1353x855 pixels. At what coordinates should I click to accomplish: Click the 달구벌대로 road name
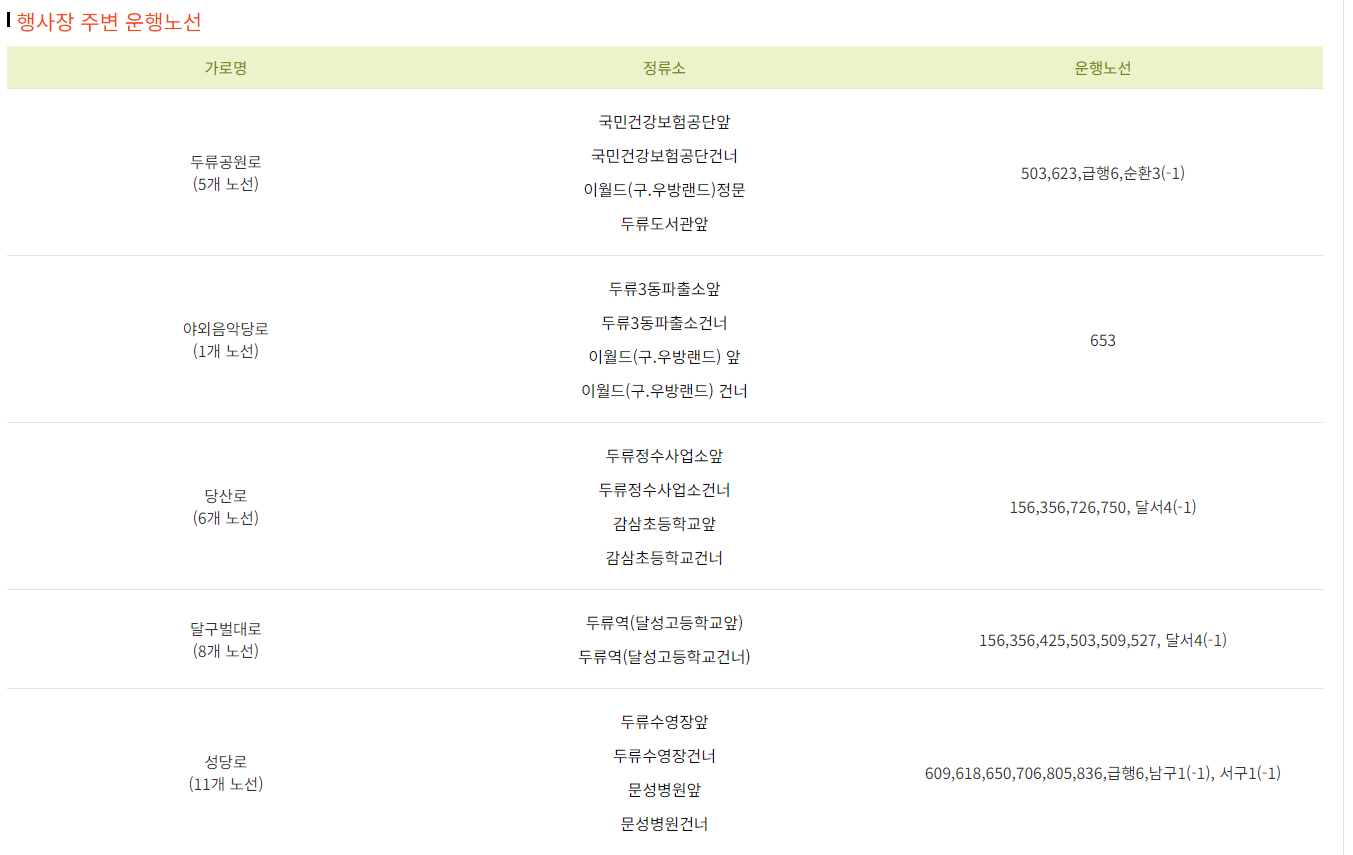click(x=225, y=629)
